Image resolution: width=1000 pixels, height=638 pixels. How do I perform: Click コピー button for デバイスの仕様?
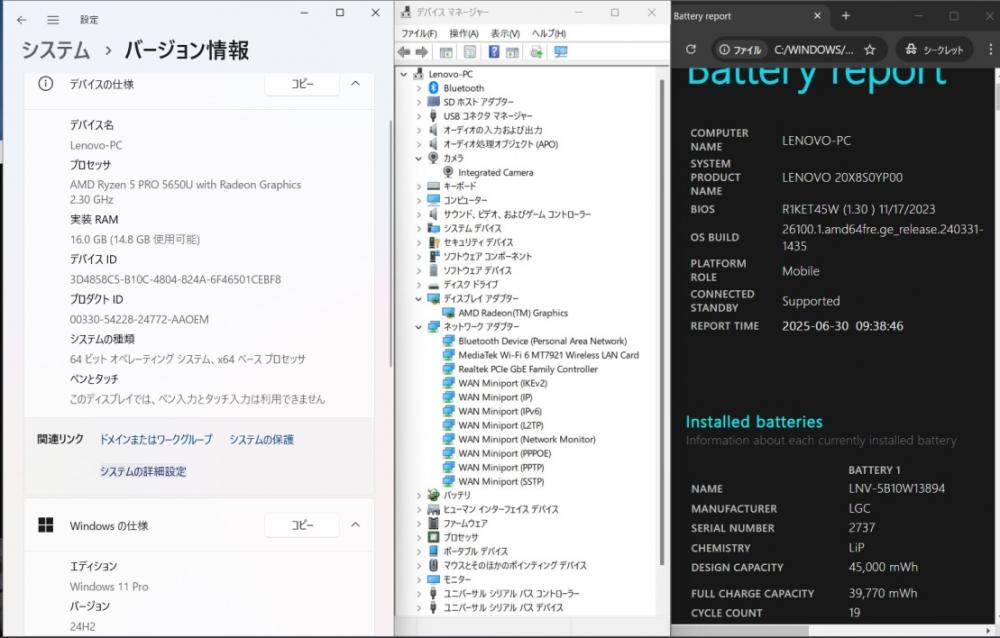point(302,84)
